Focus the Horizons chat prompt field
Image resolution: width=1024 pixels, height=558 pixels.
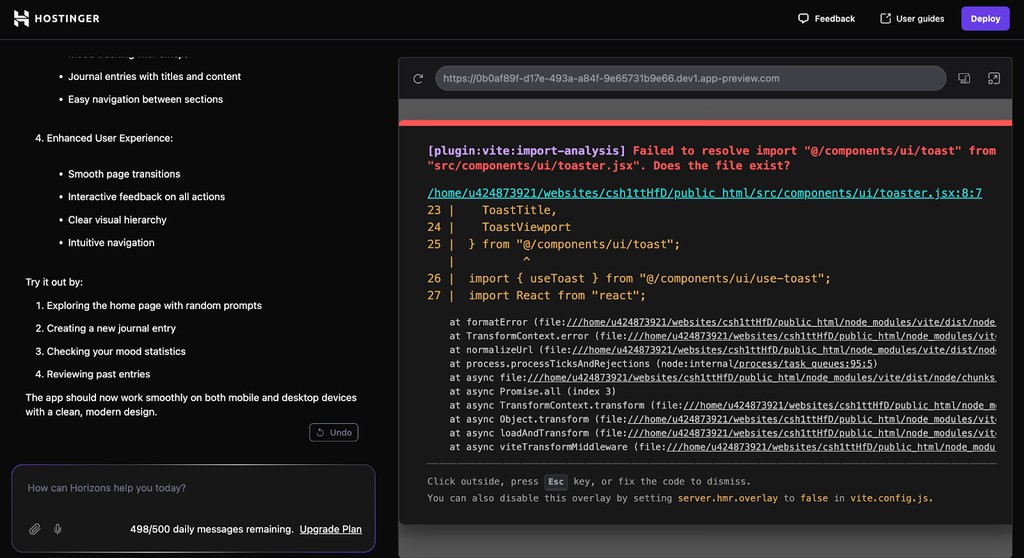tap(193, 488)
